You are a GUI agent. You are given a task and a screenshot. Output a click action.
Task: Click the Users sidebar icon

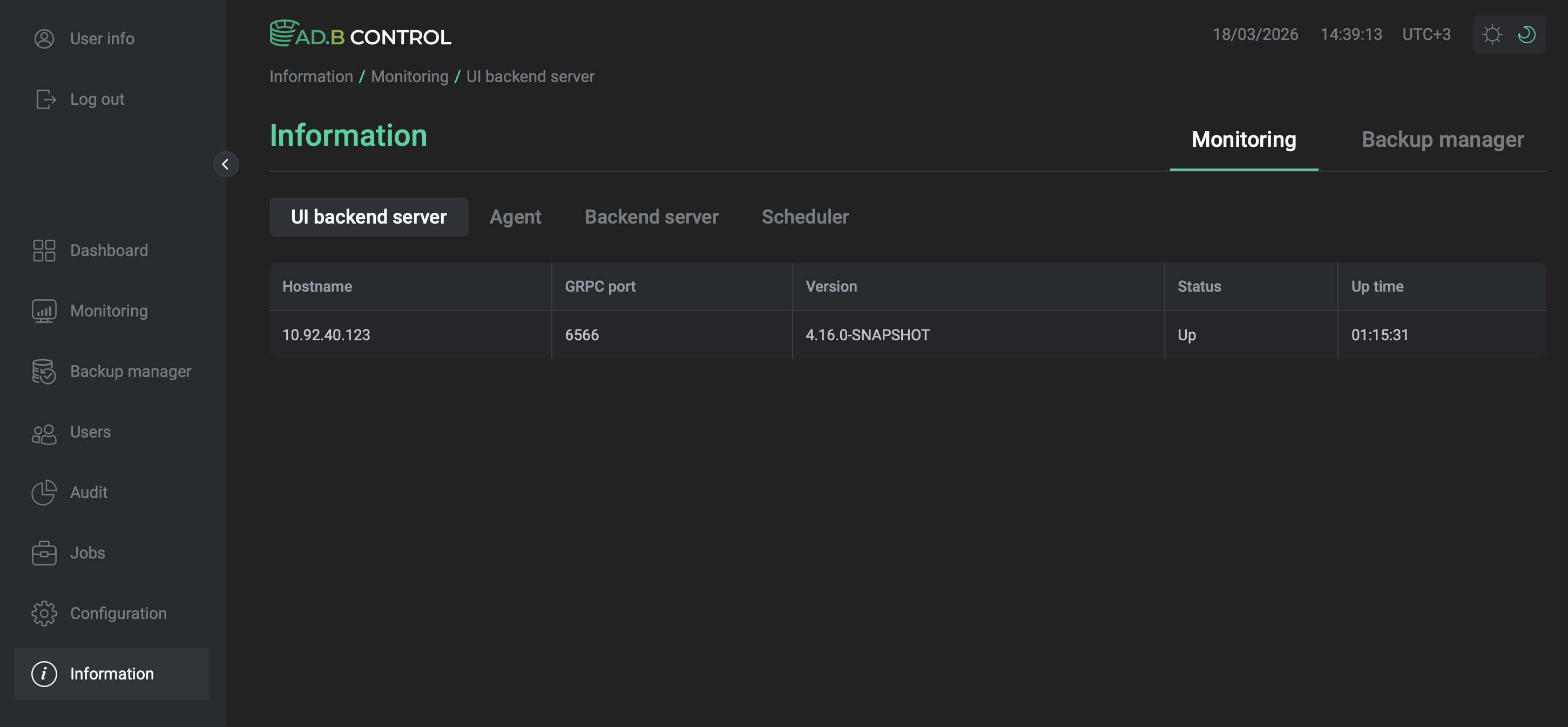43,432
